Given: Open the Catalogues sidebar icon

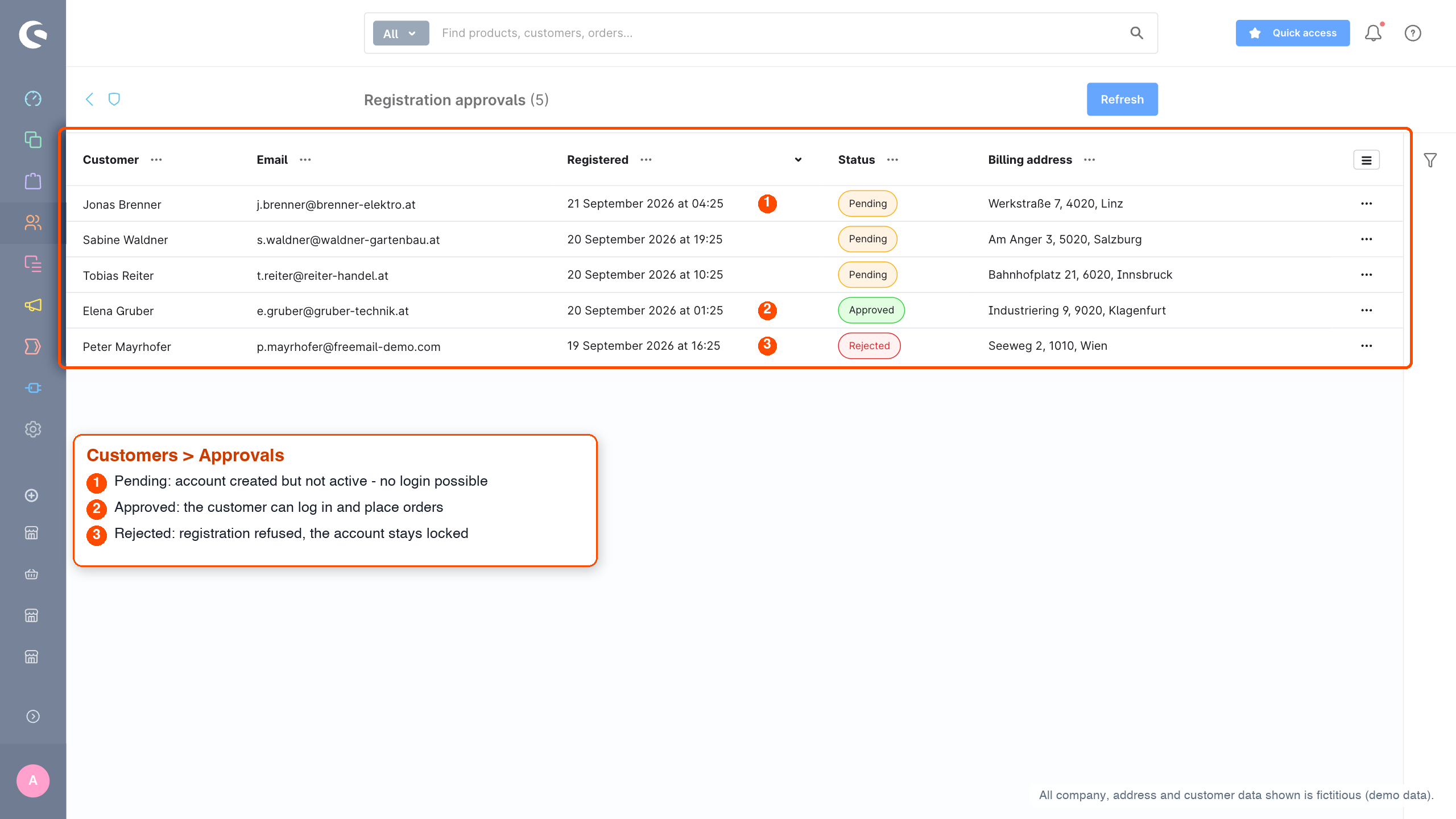Looking at the screenshot, I should point(33,139).
